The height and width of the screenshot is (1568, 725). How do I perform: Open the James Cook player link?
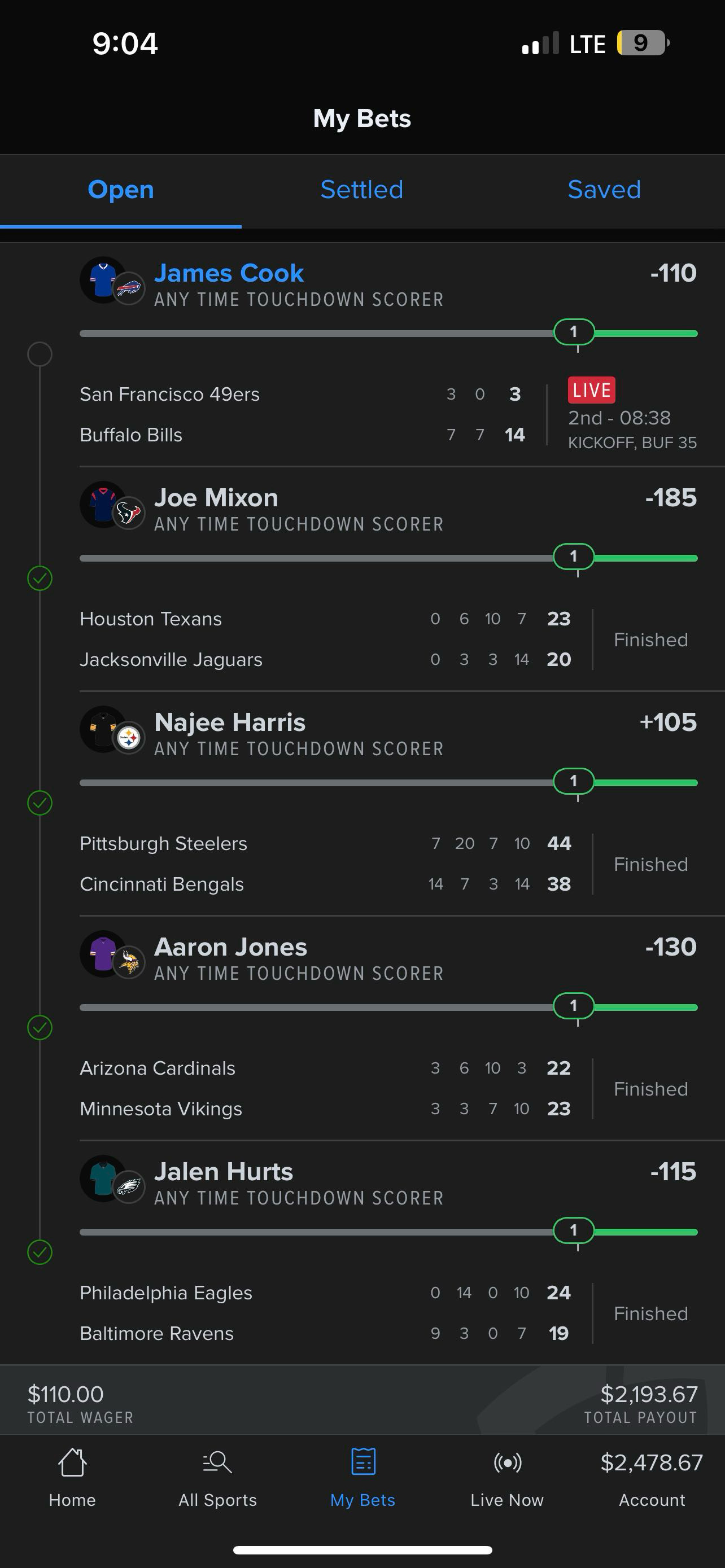tap(229, 273)
